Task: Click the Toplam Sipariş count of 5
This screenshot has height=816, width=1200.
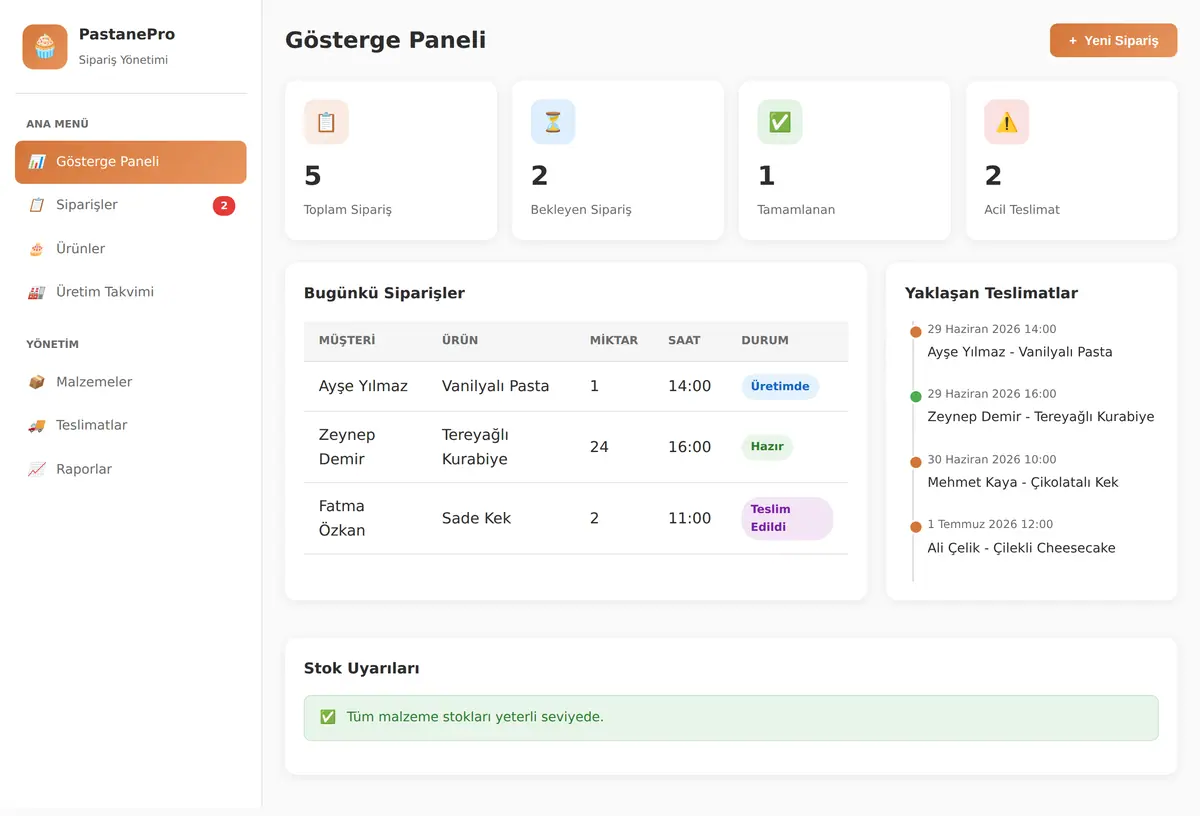Action: pos(313,176)
